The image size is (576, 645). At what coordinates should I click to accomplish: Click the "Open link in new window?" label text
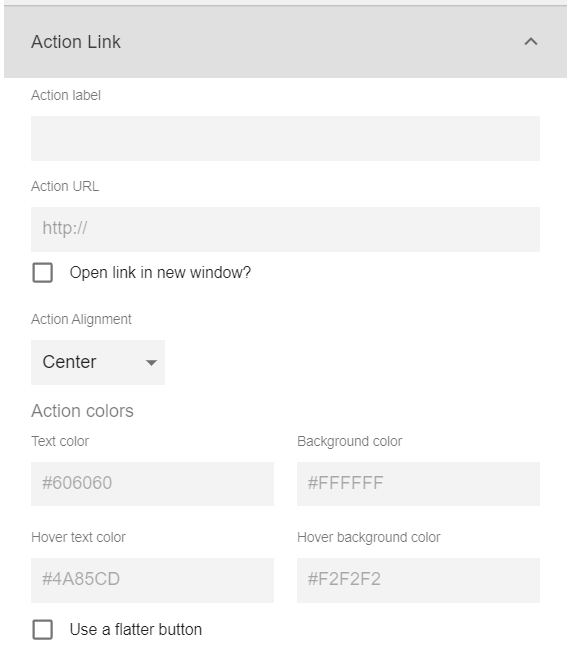160,273
